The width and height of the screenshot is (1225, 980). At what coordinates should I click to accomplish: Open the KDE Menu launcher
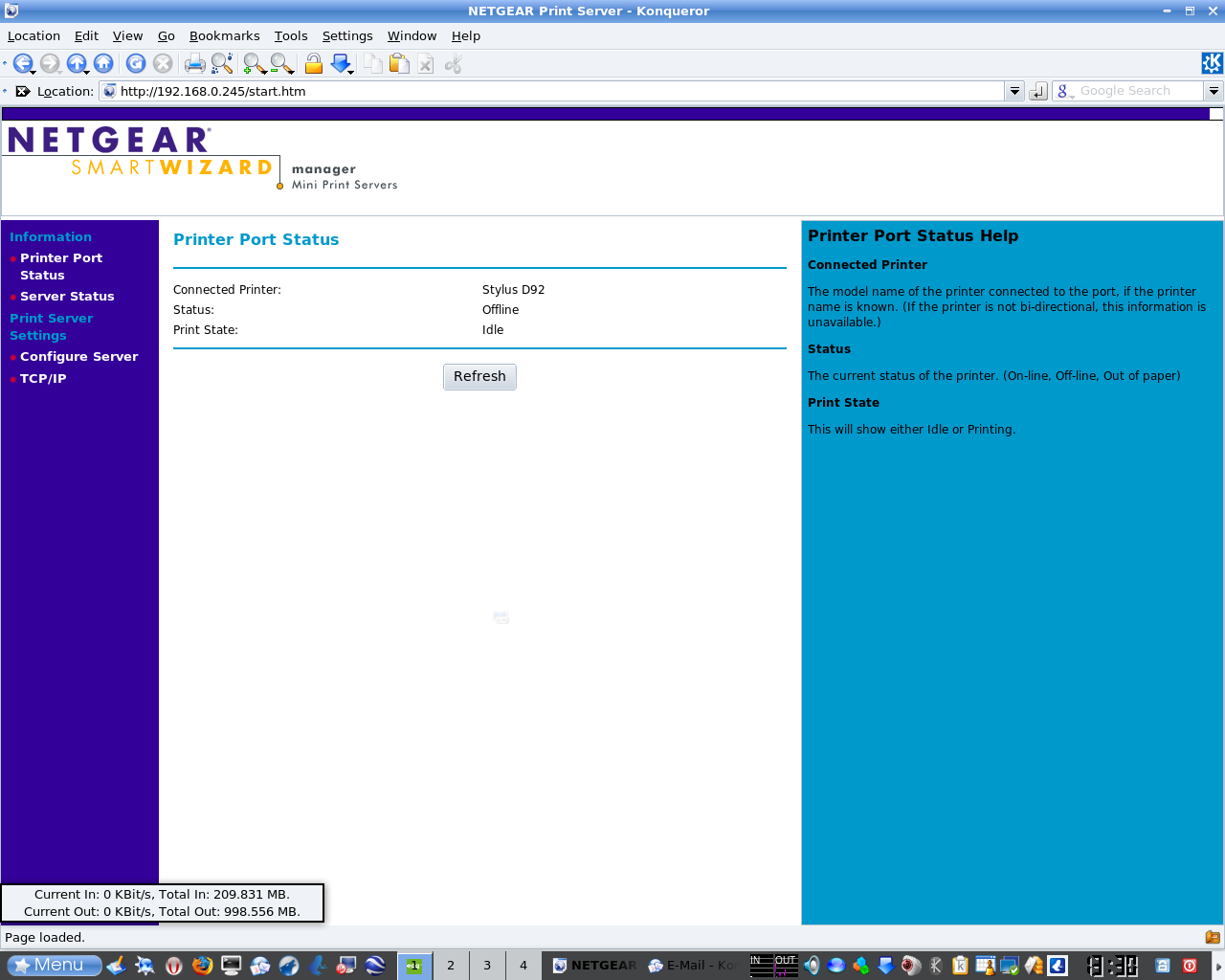(55, 966)
